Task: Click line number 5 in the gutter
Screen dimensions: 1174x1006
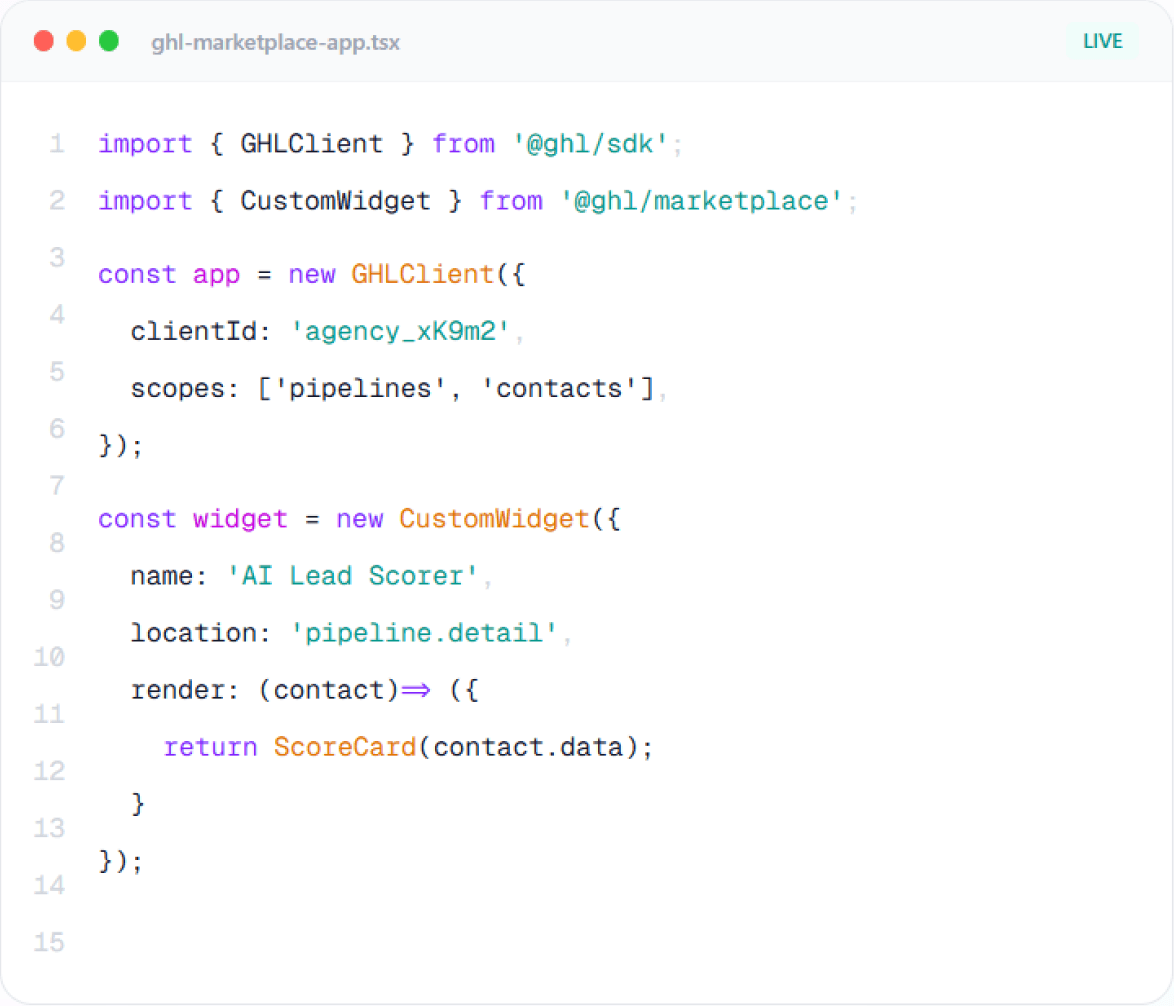Action: pyautogui.click(x=57, y=371)
